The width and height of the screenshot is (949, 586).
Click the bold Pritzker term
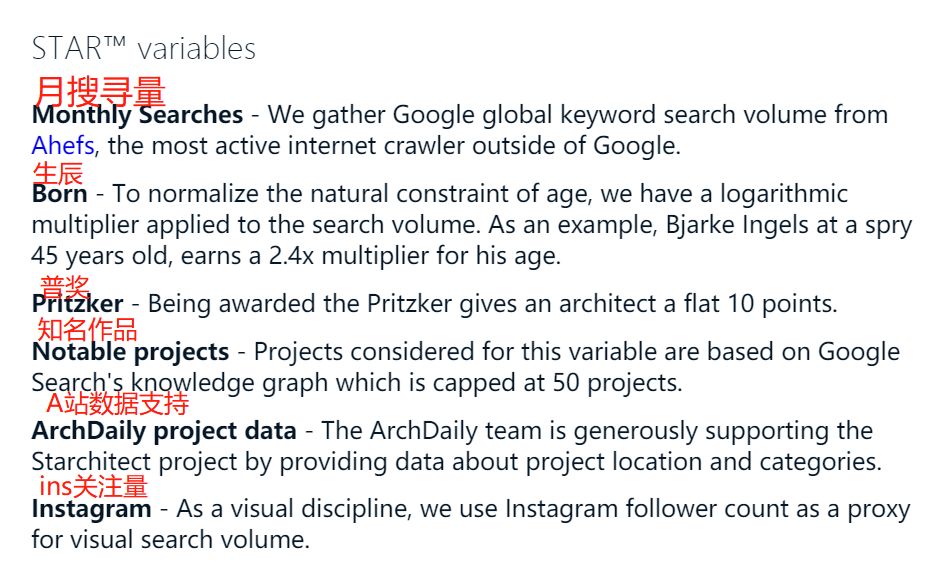coord(77,303)
